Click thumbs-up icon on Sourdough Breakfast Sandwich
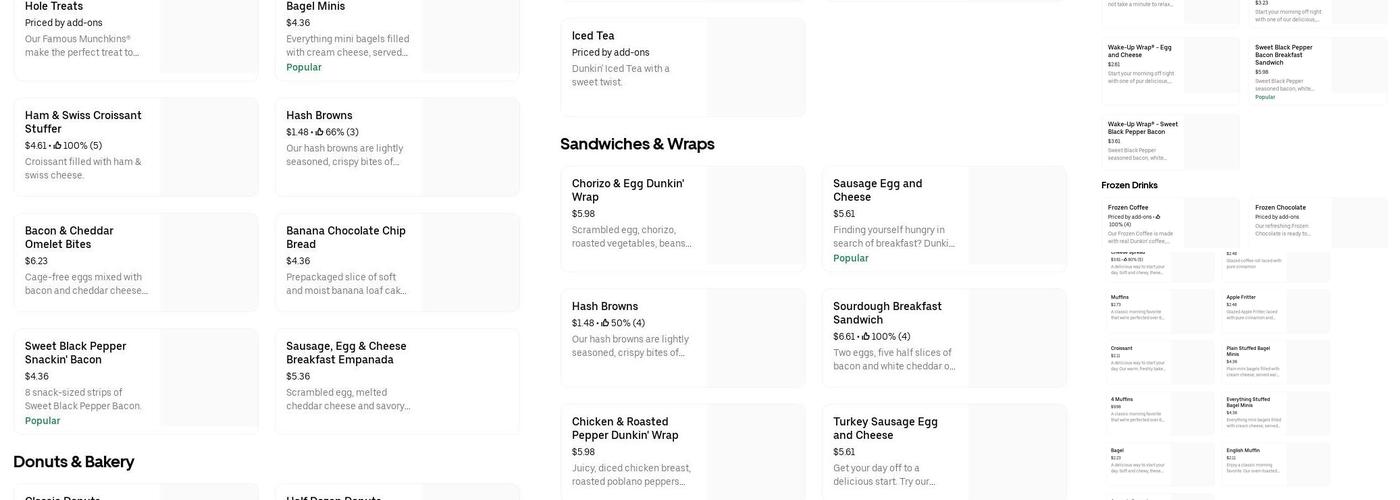Viewport: 1400px width, 500px height. pos(866,337)
